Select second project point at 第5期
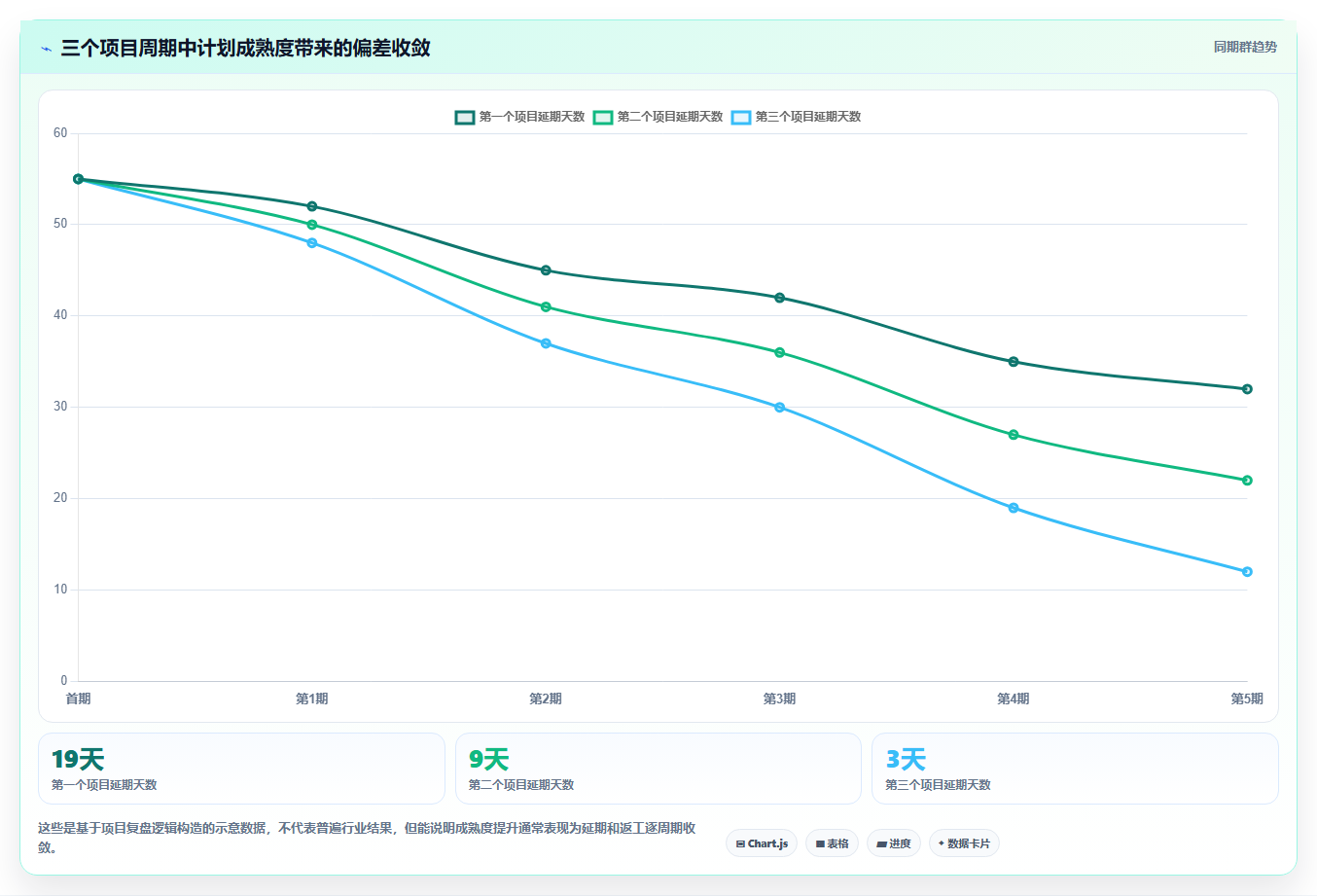Viewport: 1317px width, 896px height. coord(1247,481)
